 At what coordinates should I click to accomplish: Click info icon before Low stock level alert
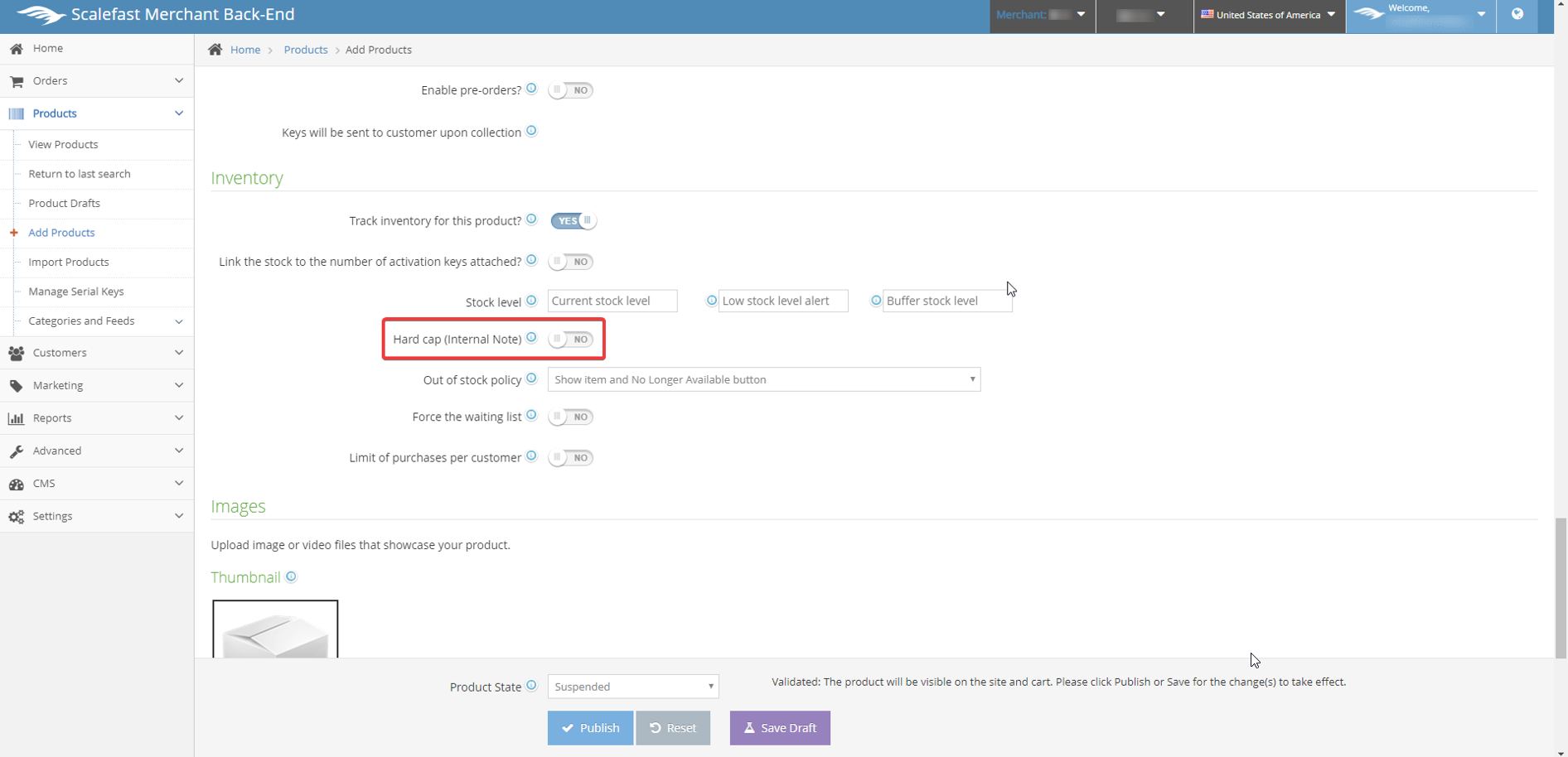click(711, 301)
